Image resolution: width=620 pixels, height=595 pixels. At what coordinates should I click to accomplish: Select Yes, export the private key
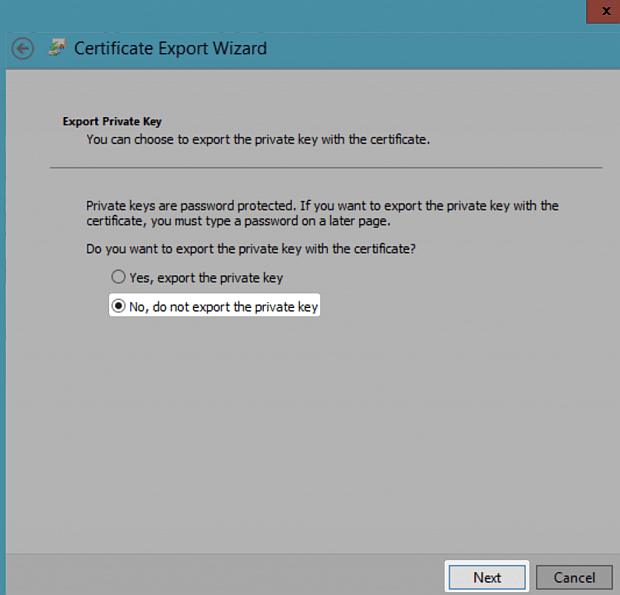[197, 278]
